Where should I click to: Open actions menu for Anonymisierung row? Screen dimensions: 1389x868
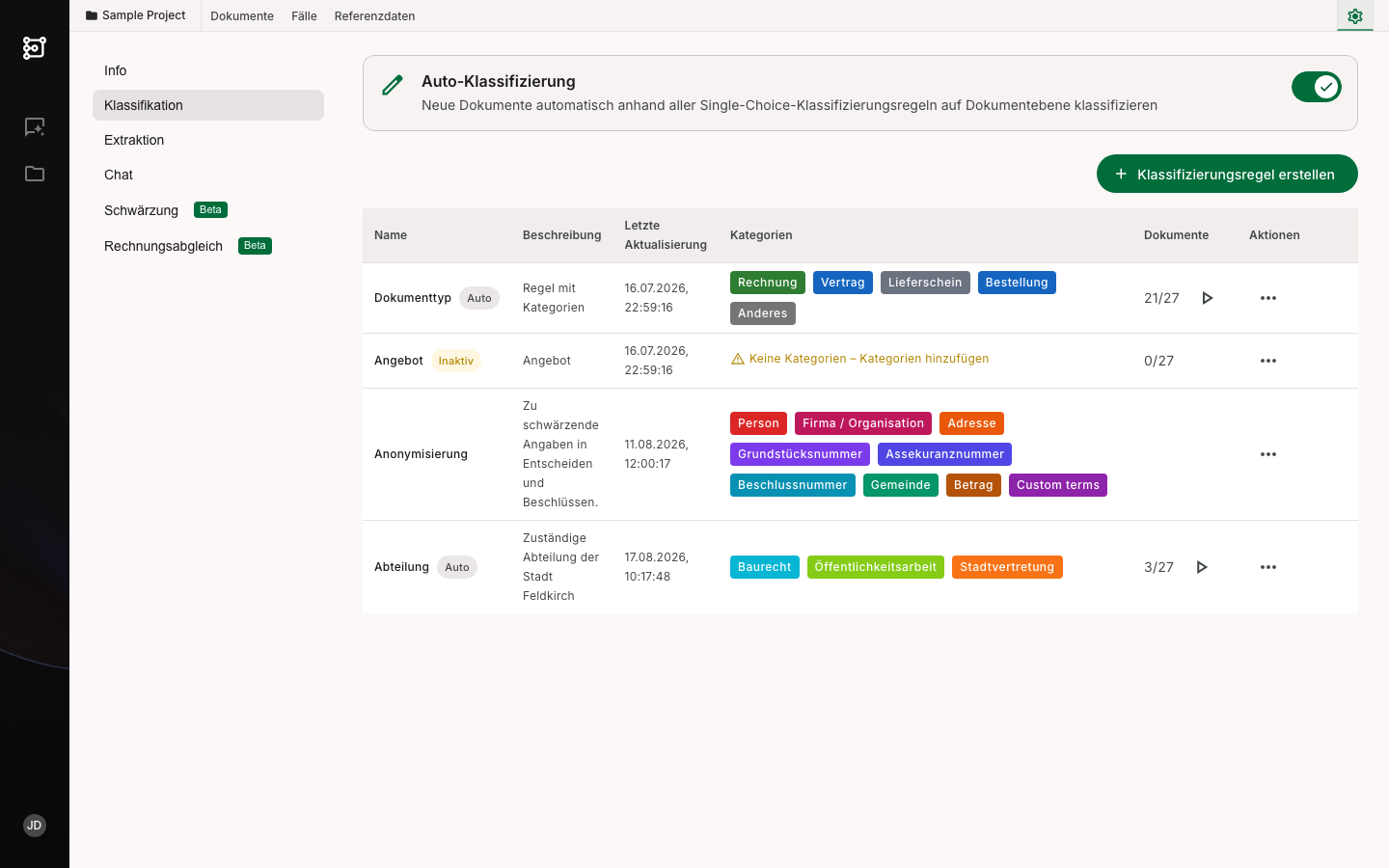click(1268, 454)
